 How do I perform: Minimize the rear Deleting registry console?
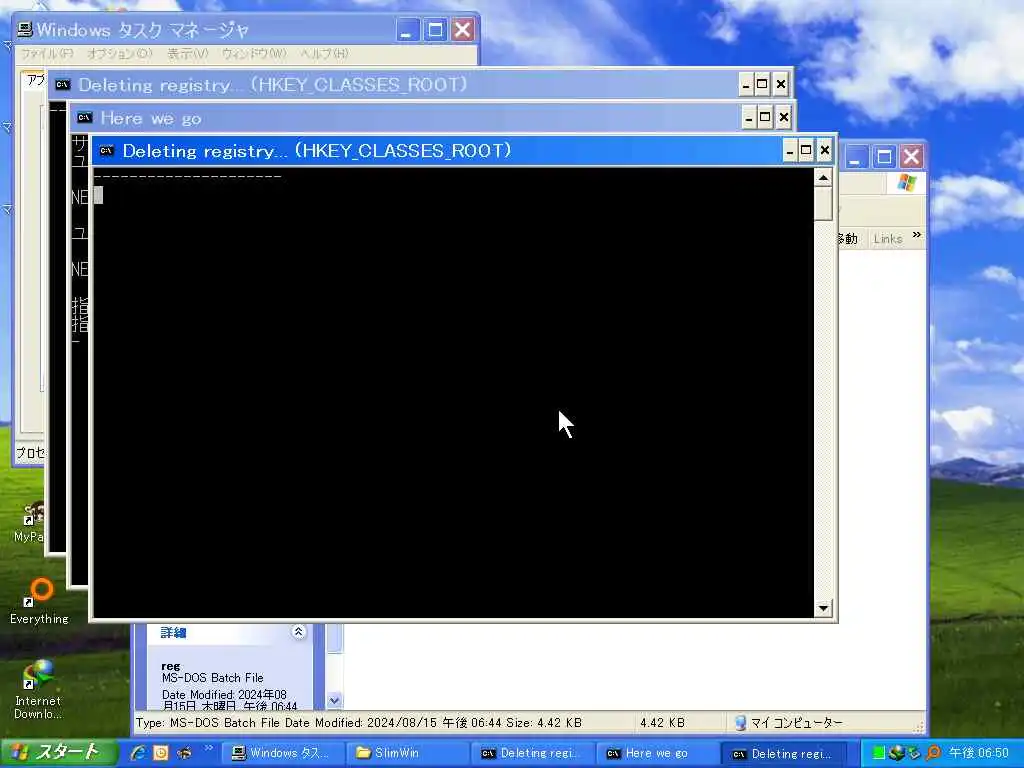tap(746, 84)
